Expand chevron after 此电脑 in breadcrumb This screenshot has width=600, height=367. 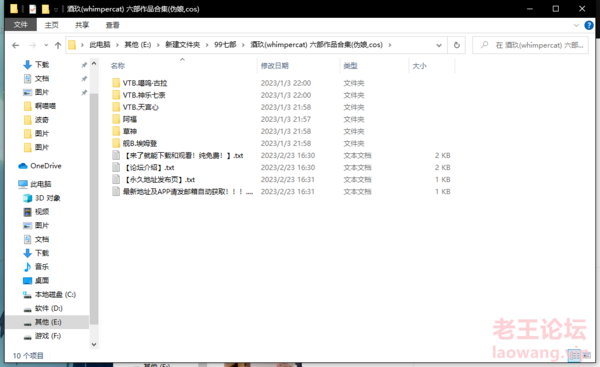click(x=117, y=45)
